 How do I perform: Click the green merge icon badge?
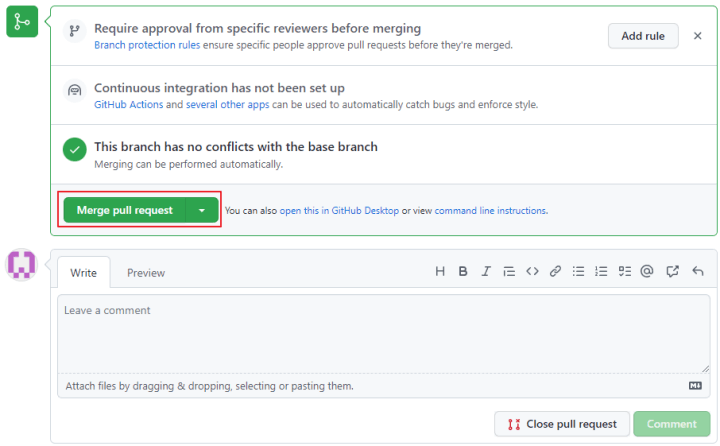[x=22, y=22]
